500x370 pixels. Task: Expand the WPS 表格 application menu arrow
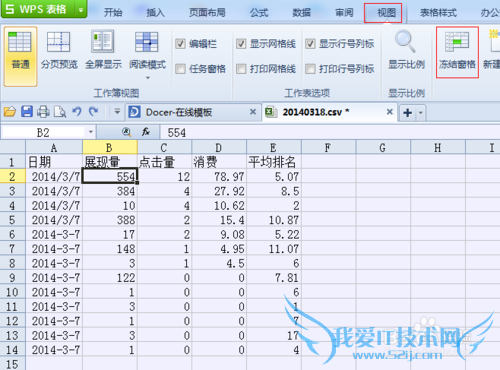pyautogui.click(x=81, y=10)
